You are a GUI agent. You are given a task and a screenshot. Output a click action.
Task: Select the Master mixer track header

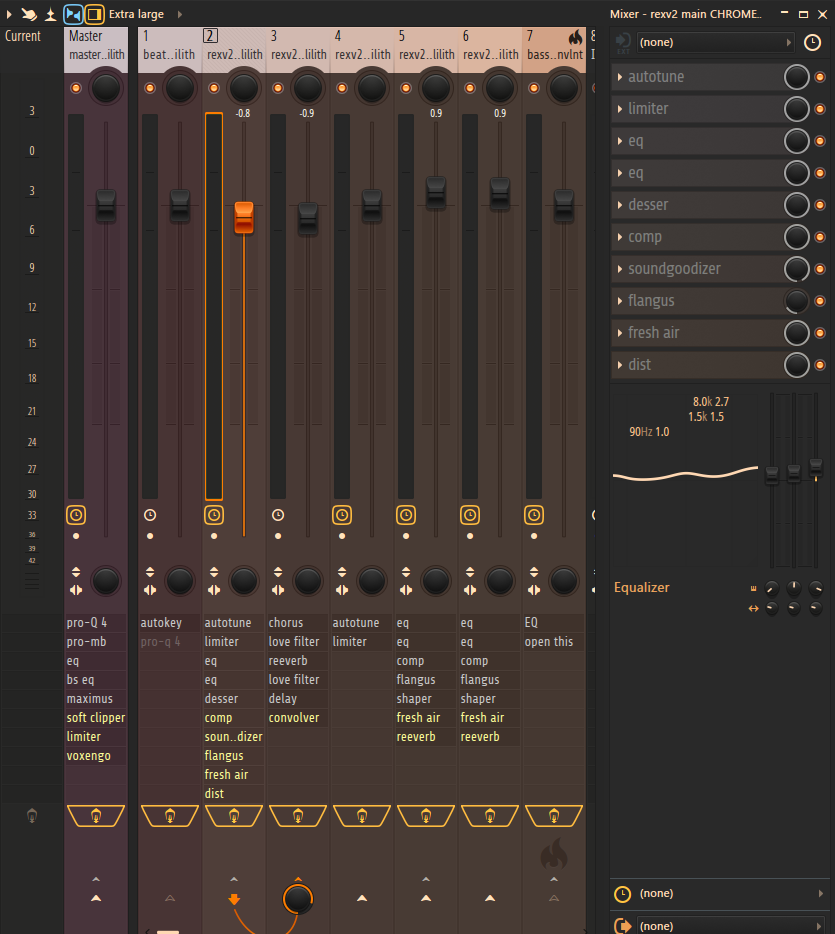(x=96, y=45)
